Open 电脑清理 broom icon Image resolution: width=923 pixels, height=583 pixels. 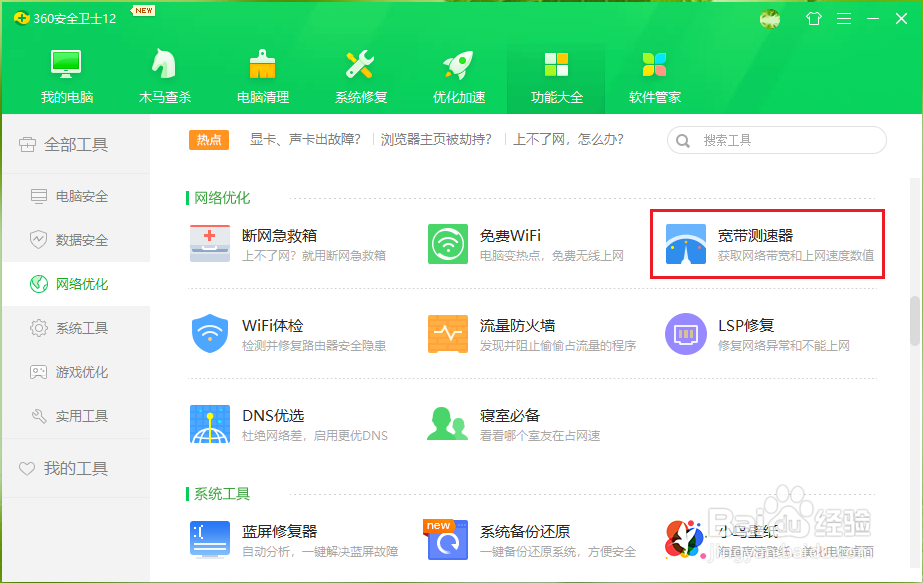[x=262, y=64]
